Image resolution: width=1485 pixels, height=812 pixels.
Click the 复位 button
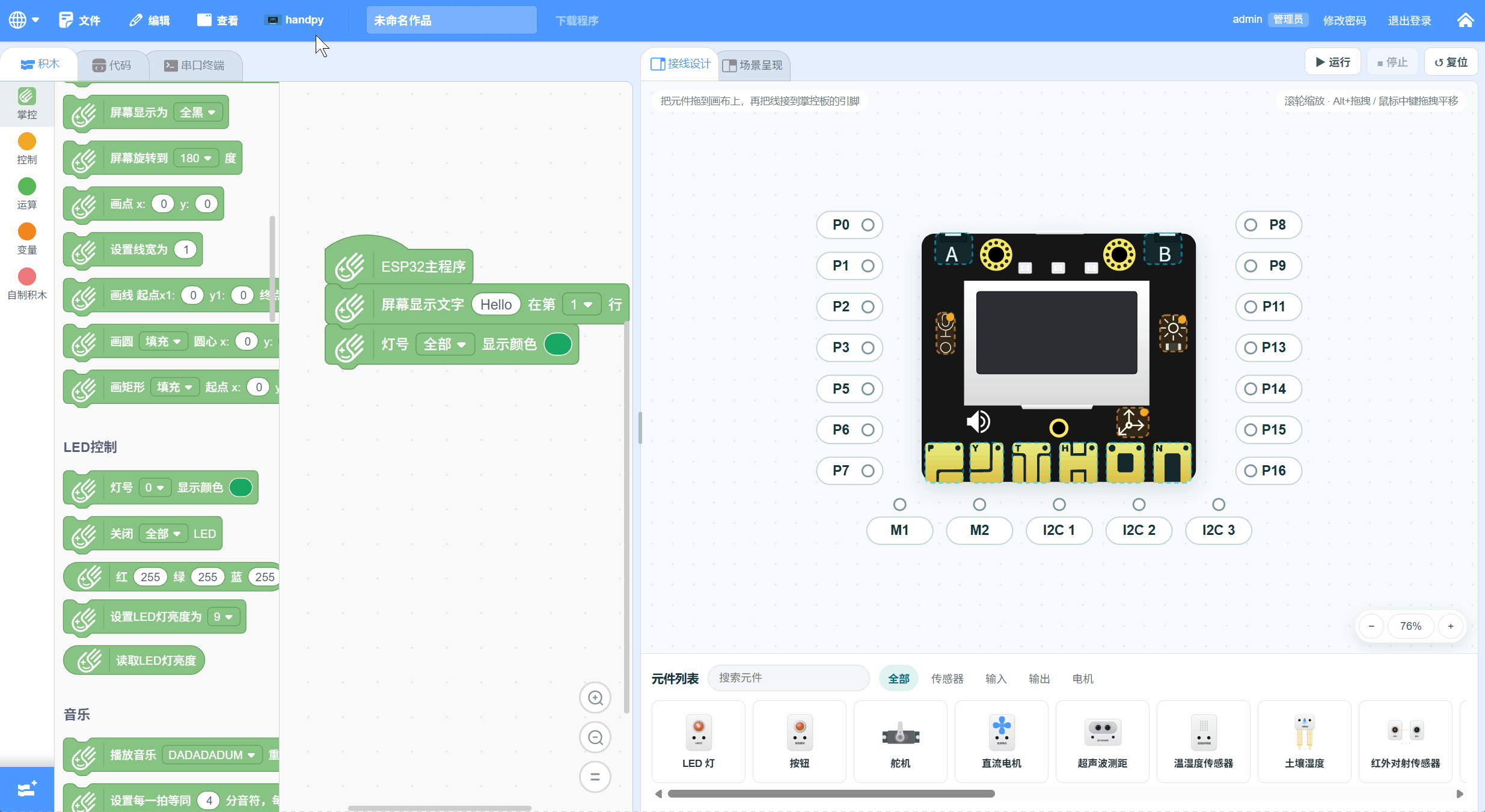coord(1451,62)
